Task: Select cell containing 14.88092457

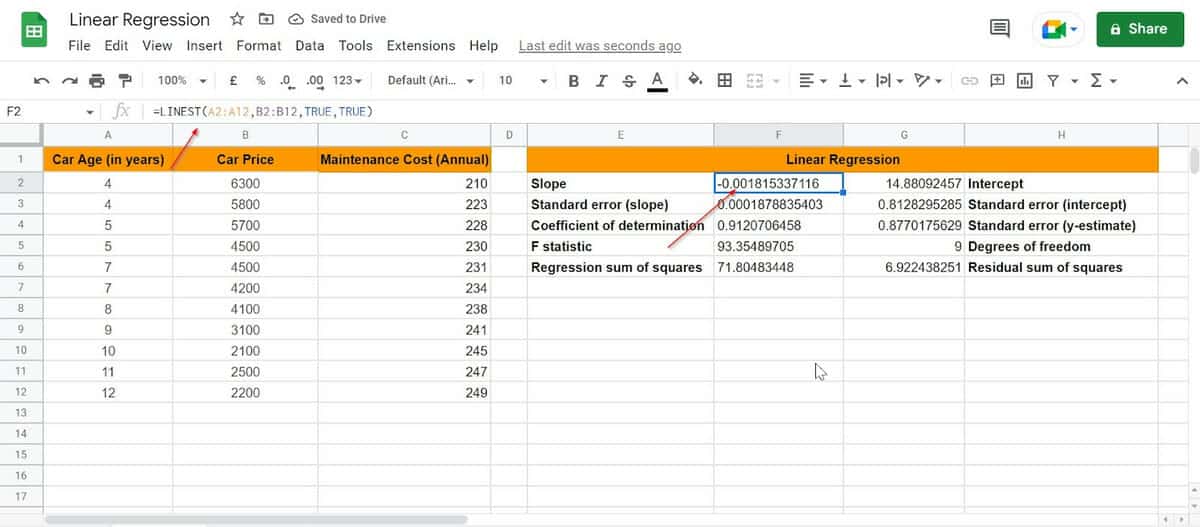Action: [x=904, y=183]
